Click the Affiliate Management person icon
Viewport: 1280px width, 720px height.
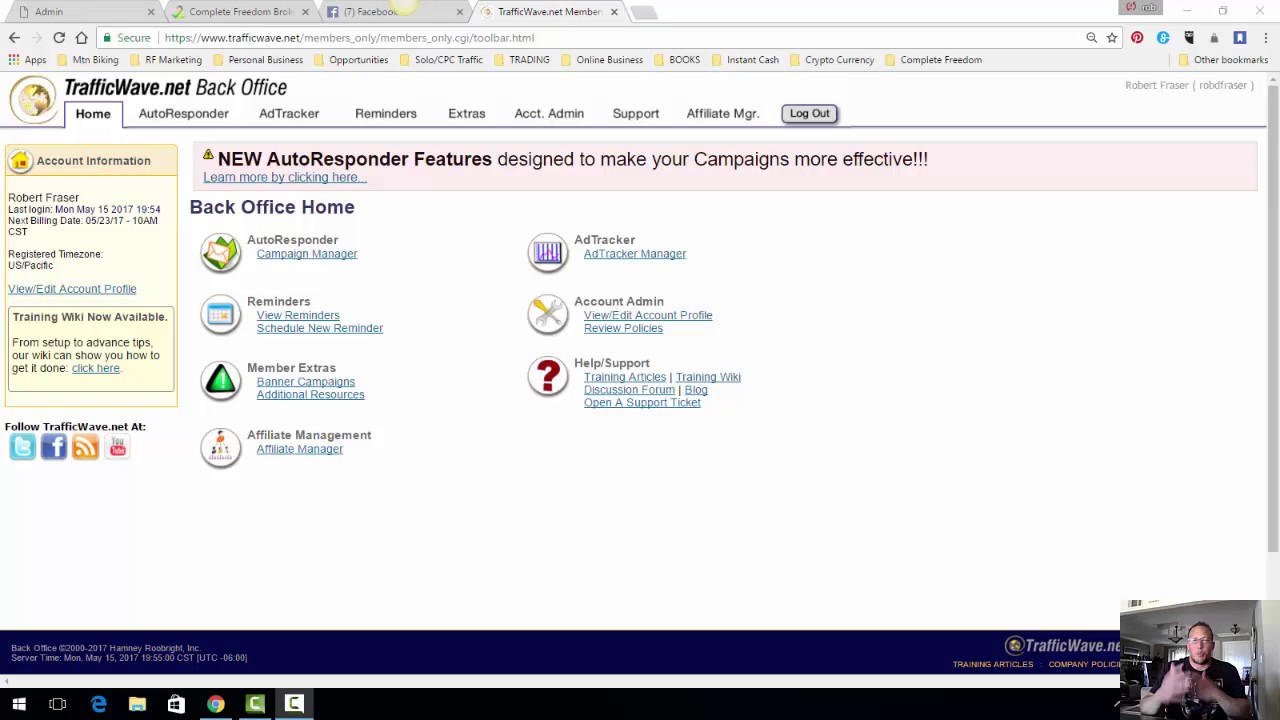221,447
